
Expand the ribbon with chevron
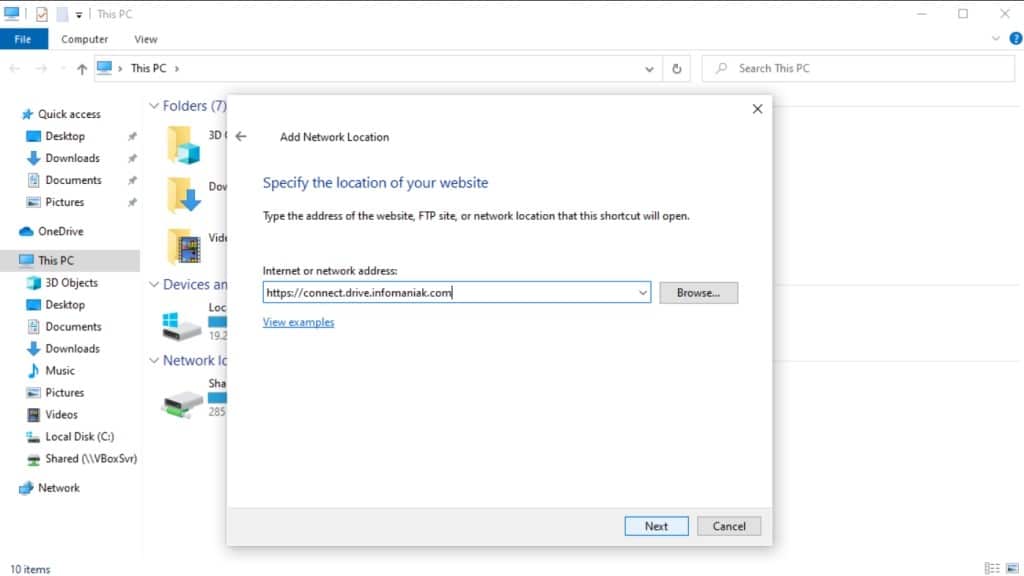[x=995, y=39]
